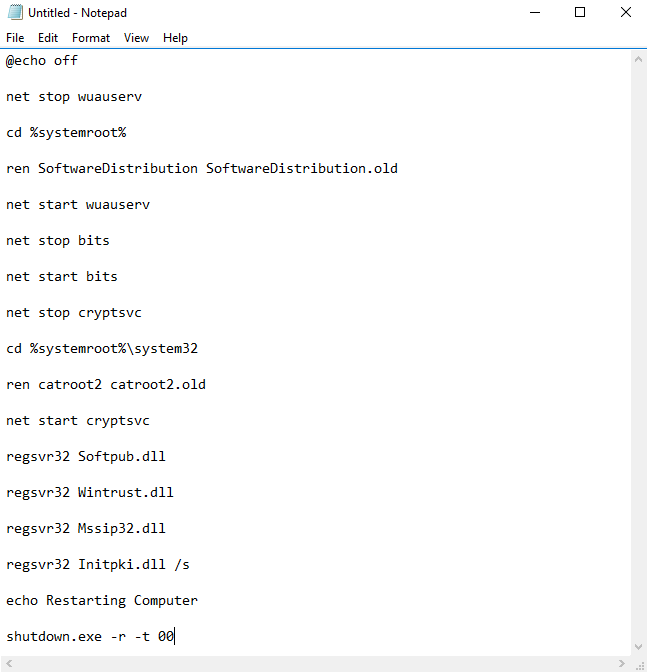This screenshot has height=672, width=647.
Task: Open the Format menu
Action: point(91,38)
